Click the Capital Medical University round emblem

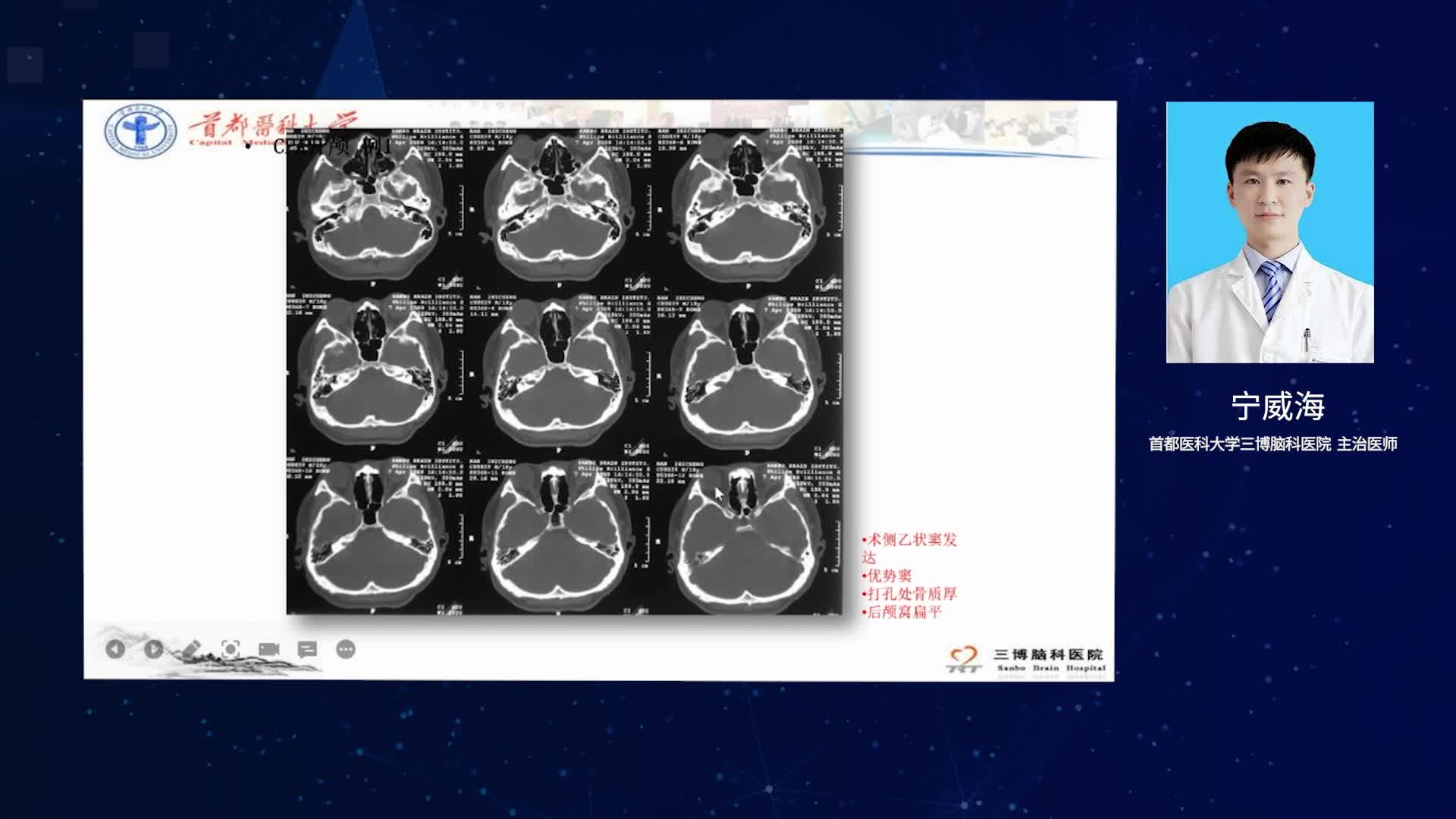141,131
